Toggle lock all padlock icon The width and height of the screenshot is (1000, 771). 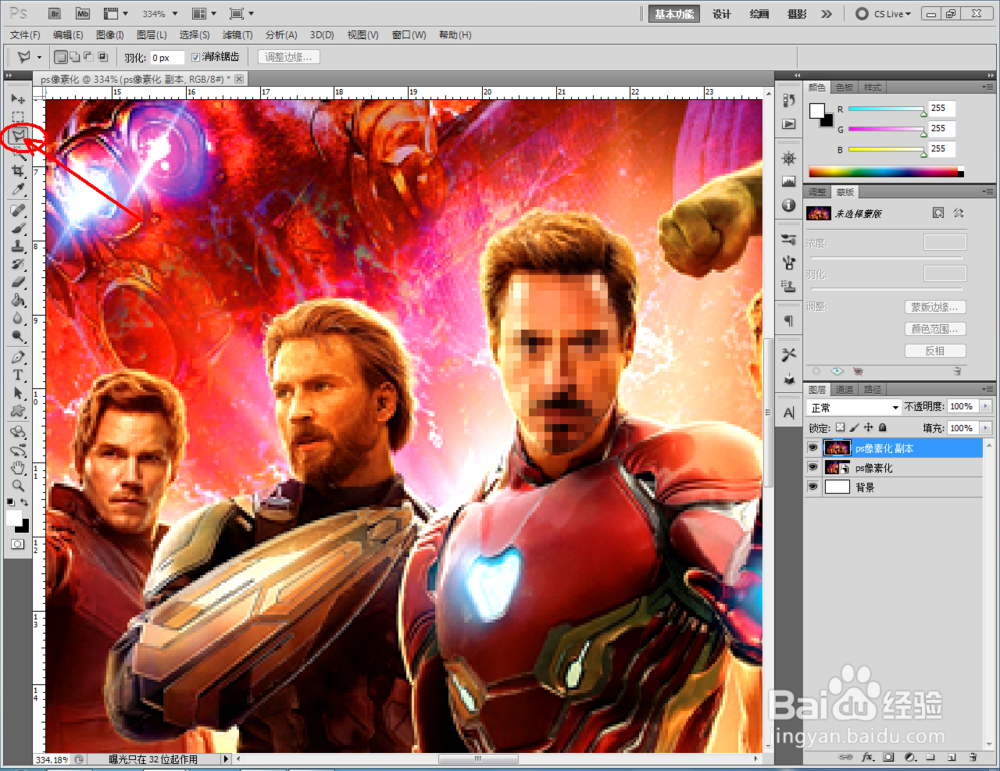[x=882, y=427]
